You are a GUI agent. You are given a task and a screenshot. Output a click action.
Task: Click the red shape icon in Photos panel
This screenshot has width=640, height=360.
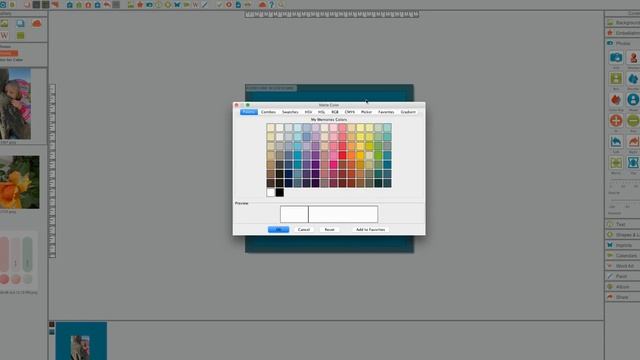[x=616, y=99]
